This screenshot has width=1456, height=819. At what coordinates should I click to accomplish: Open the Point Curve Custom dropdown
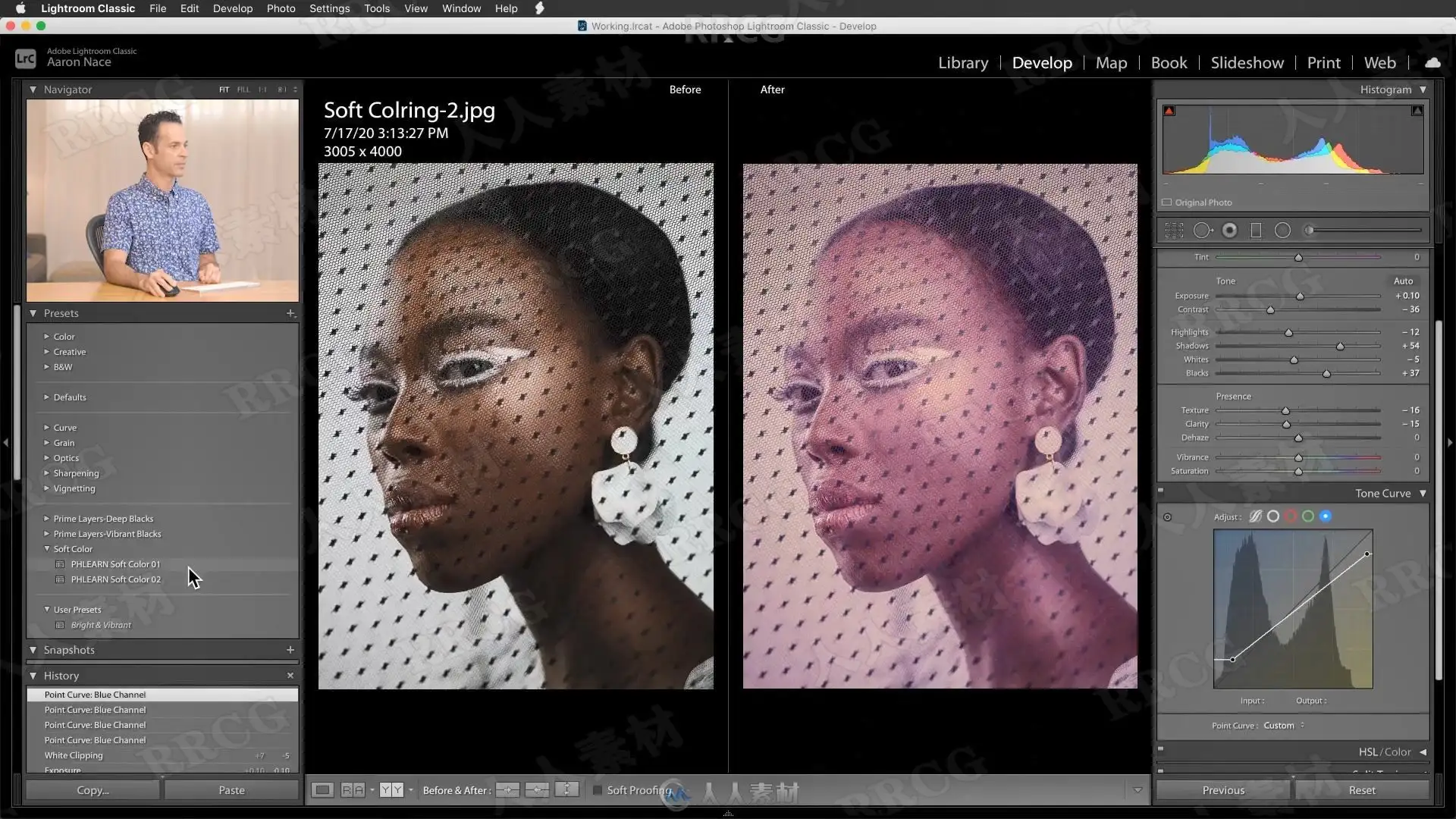(1284, 726)
